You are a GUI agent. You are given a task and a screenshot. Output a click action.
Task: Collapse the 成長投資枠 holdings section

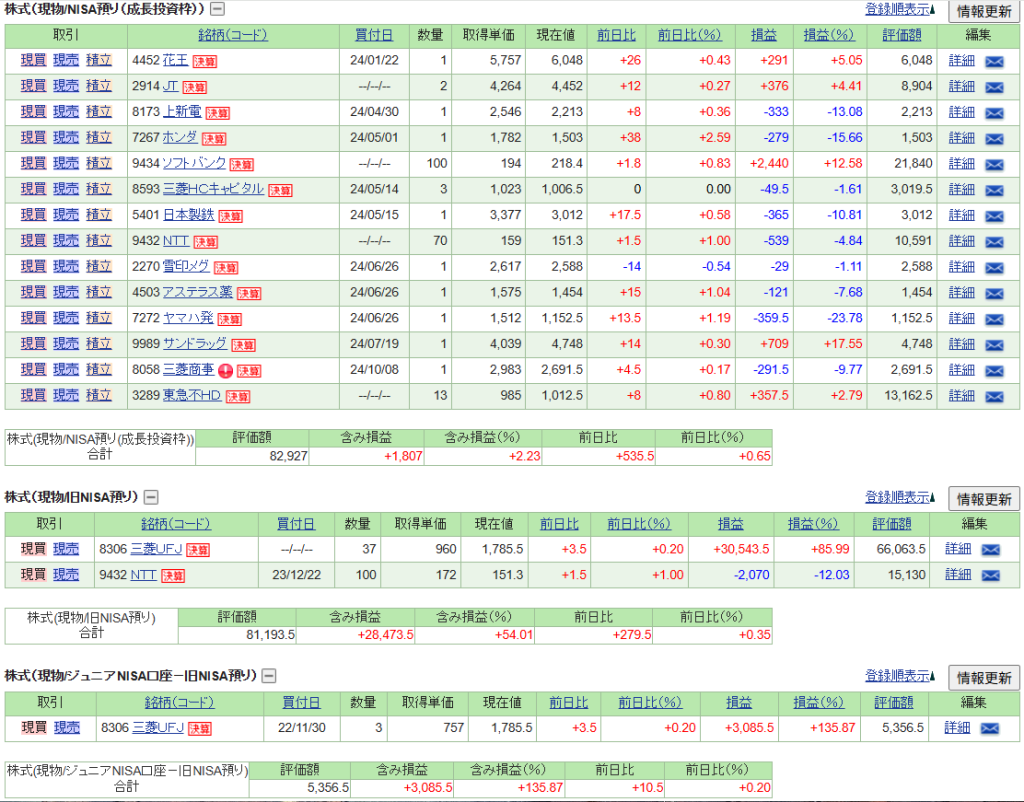217,9
